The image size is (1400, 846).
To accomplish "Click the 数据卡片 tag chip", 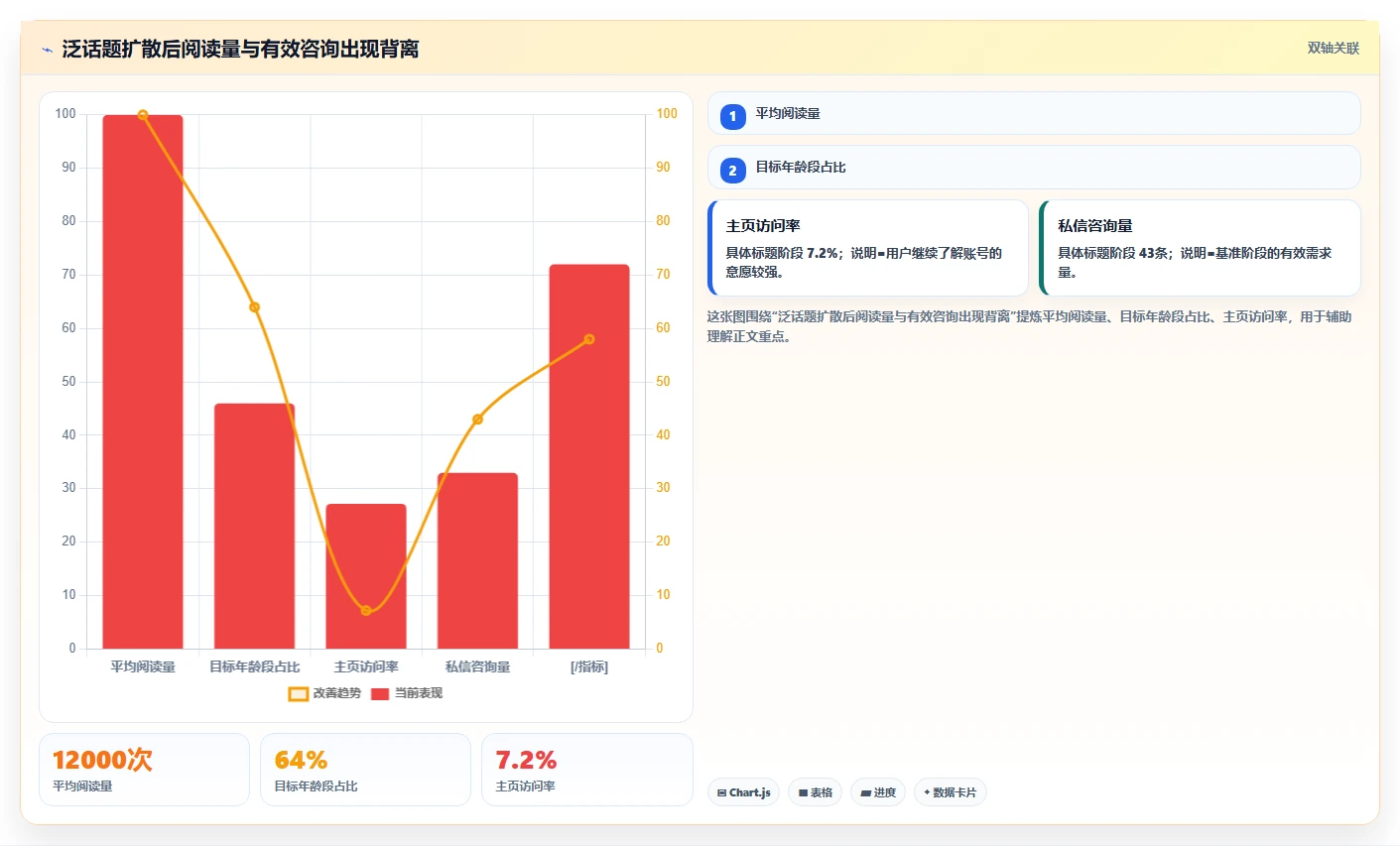I will (x=951, y=792).
